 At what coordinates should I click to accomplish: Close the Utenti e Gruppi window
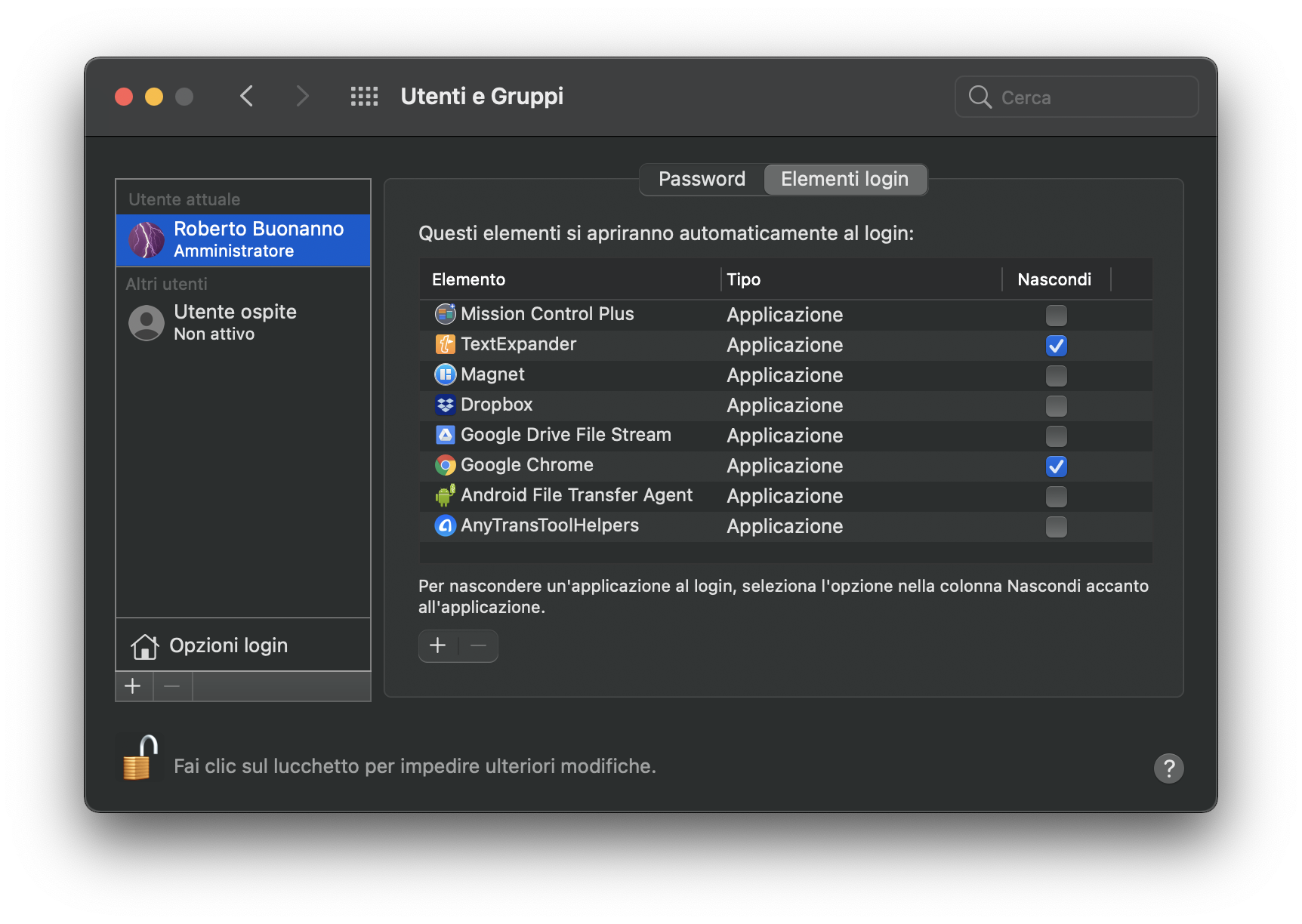point(124,97)
